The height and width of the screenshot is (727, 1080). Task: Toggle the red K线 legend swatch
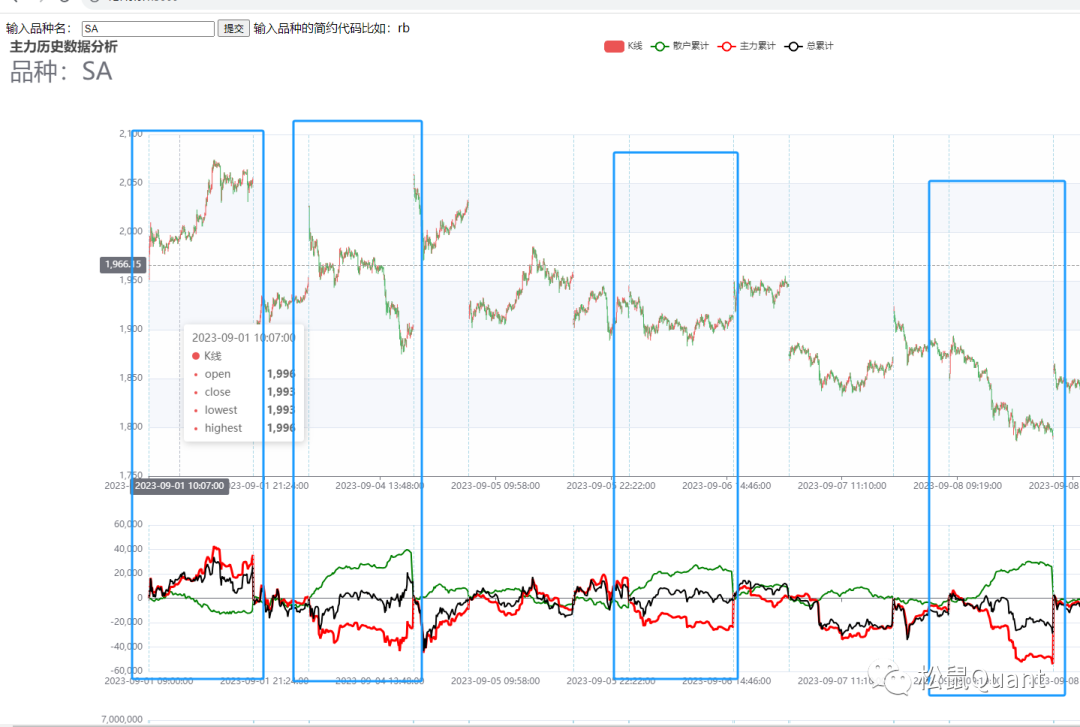(x=614, y=46)
